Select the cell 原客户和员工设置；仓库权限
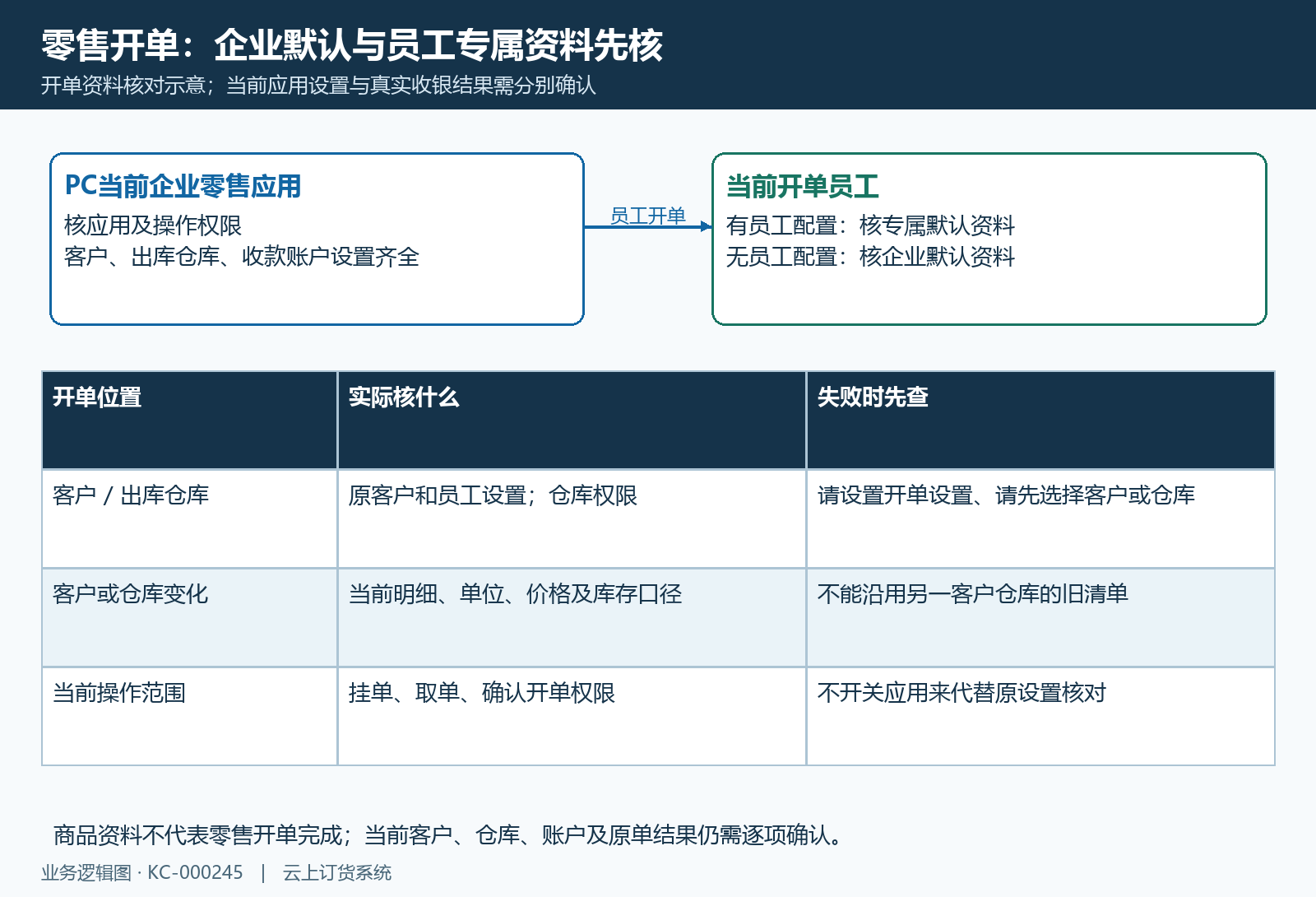 [x=572, y=518]
